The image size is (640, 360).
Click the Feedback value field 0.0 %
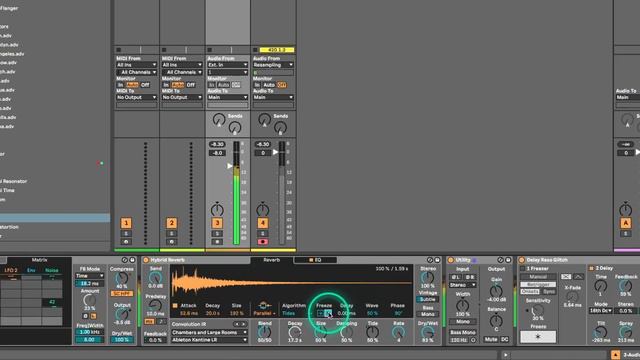click(x=155, y=340)
